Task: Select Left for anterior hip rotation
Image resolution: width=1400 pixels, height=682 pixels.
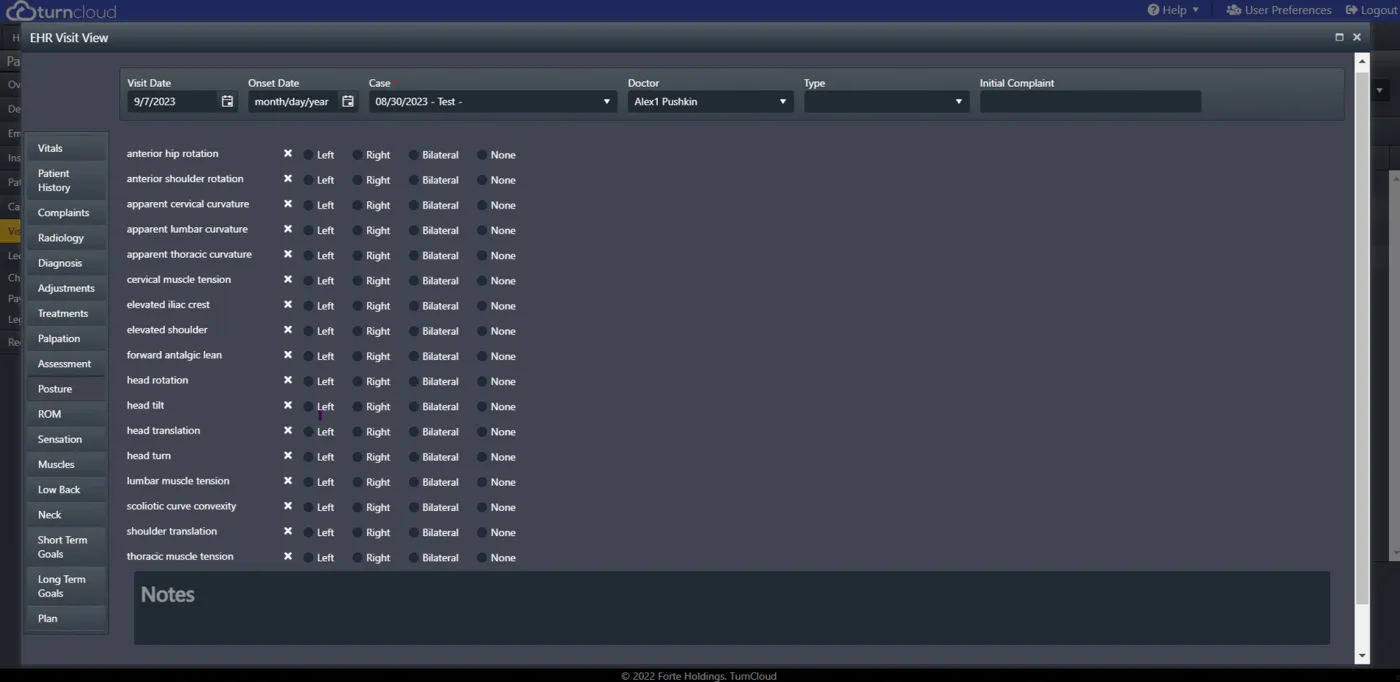Action: [308, 155]
